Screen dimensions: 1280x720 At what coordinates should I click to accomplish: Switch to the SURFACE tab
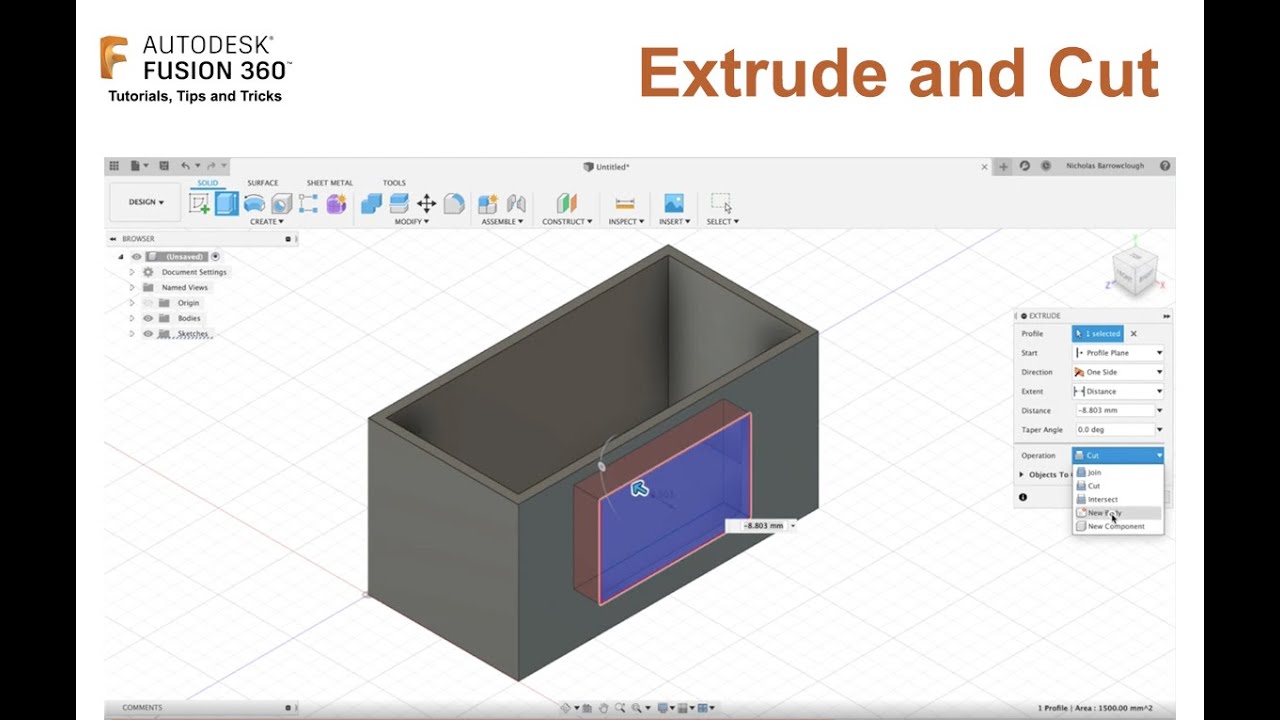coord(263,183)
